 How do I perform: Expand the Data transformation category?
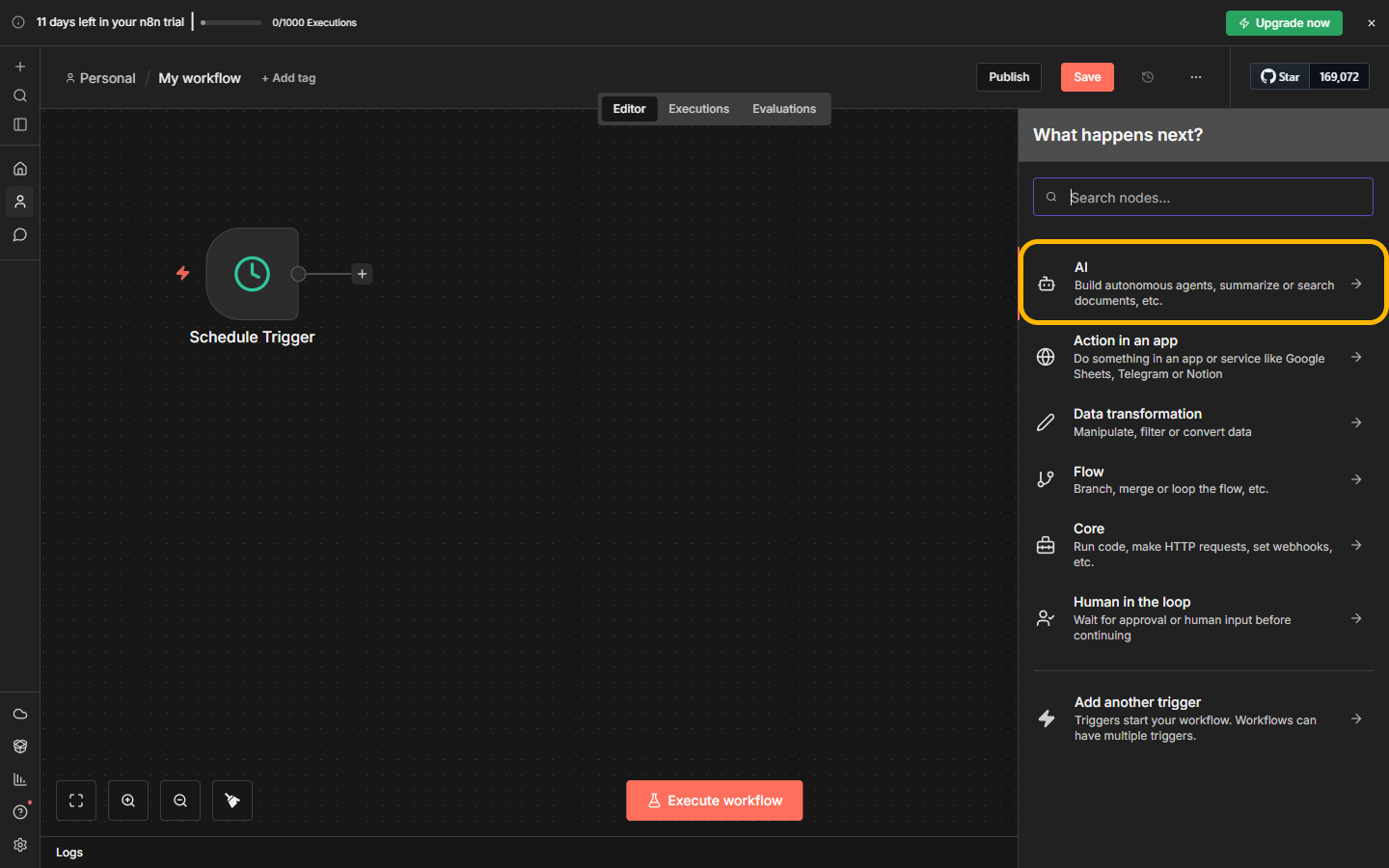[1203, 422]
